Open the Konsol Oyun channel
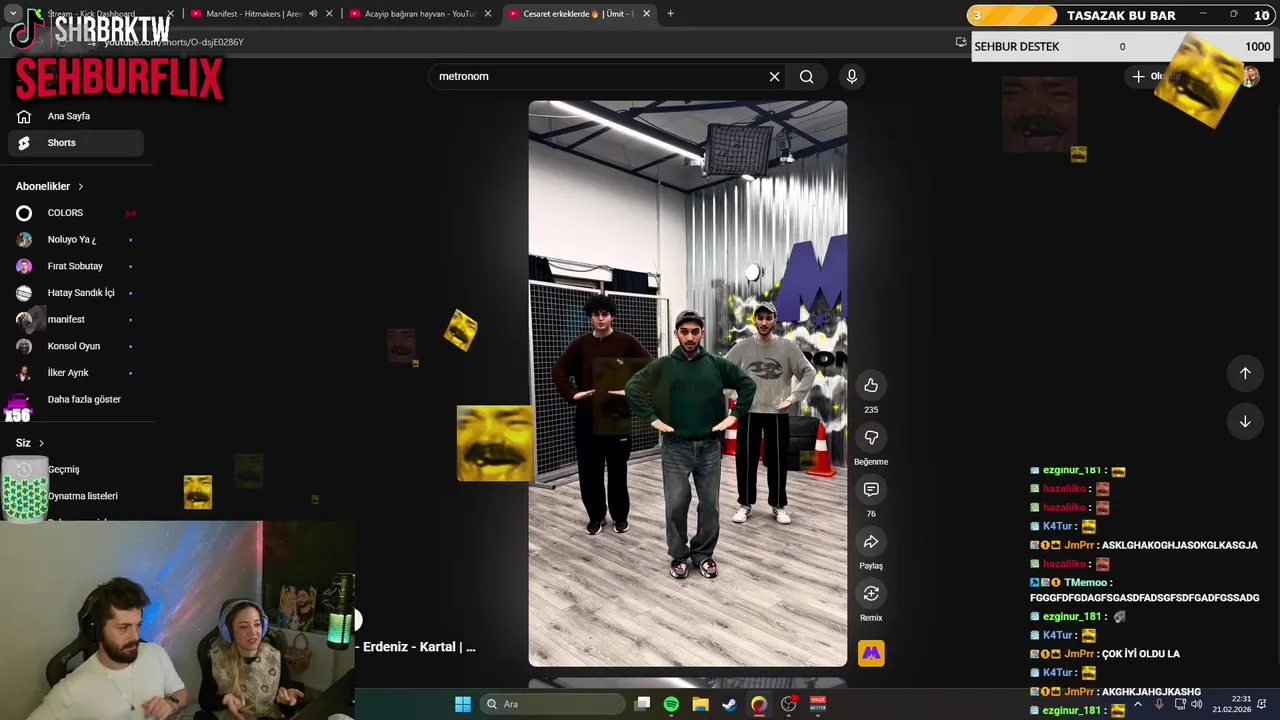 [x=76, y=346]
